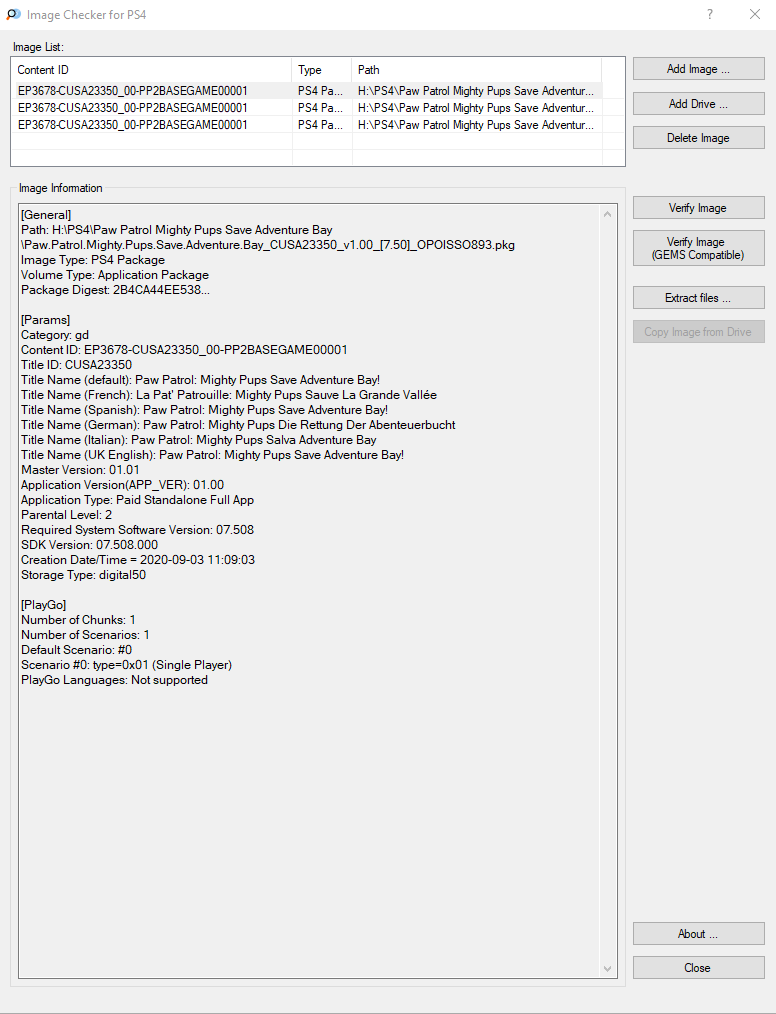Click Verify Image (GEMS Compatible) button
776x1014 pixels.
point(698,248)
